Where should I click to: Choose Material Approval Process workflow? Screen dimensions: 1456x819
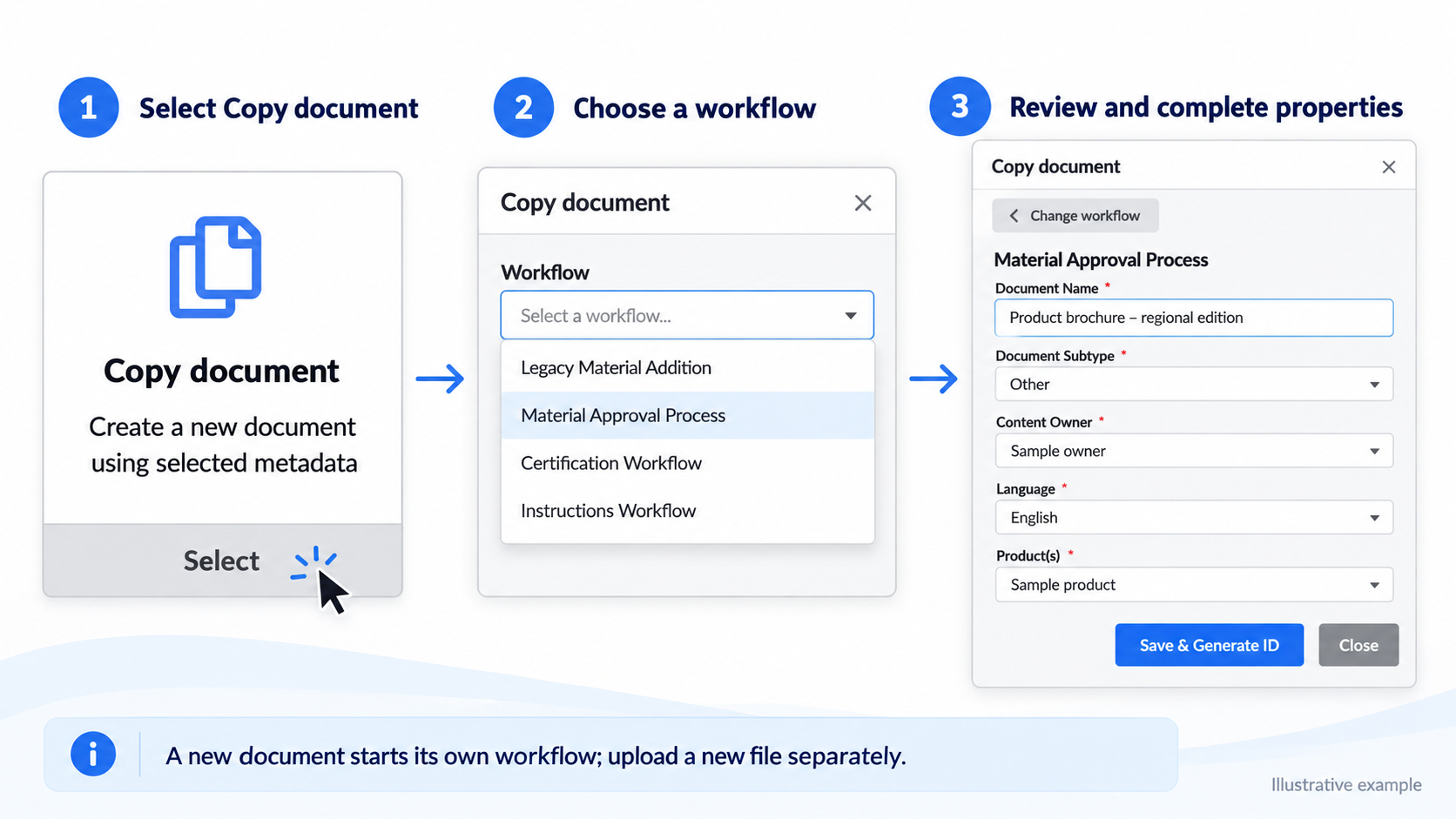[687, 415]
